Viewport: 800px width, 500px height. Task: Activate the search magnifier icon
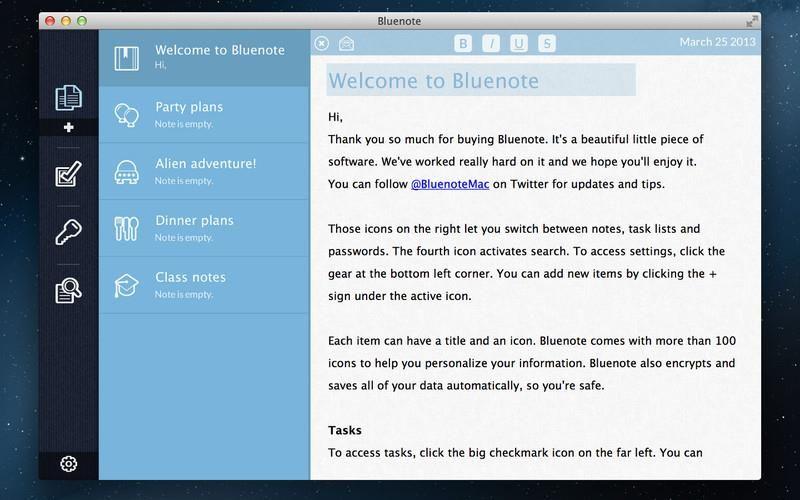point(68,290)
